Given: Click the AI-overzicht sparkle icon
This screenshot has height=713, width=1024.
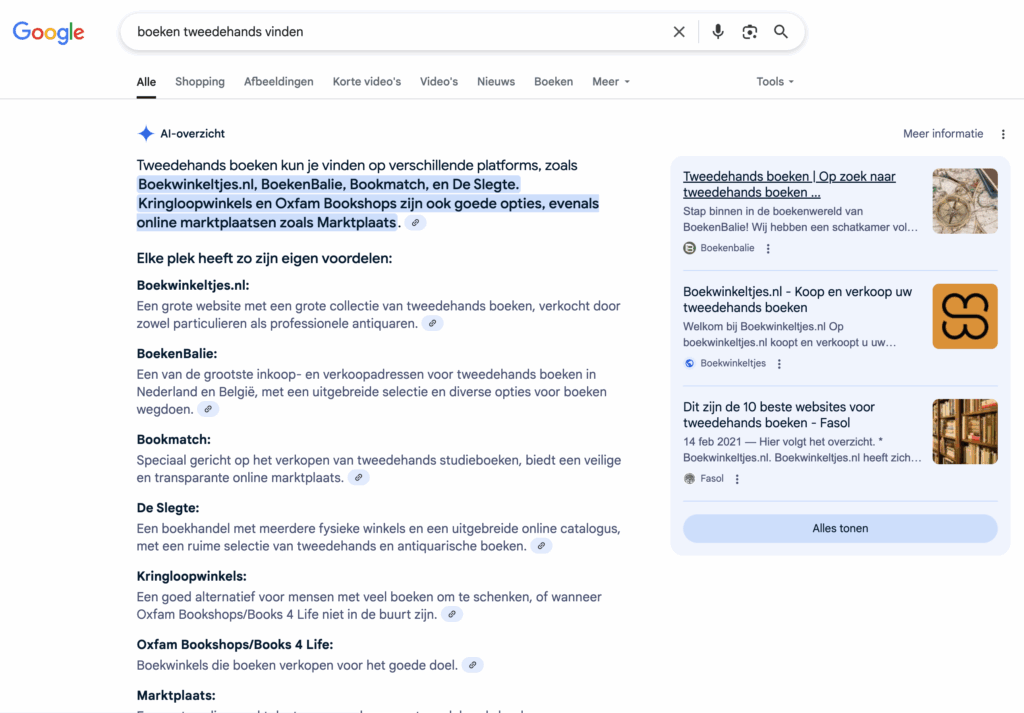Looking at the screenshot, I should click(x=146, y=134).
